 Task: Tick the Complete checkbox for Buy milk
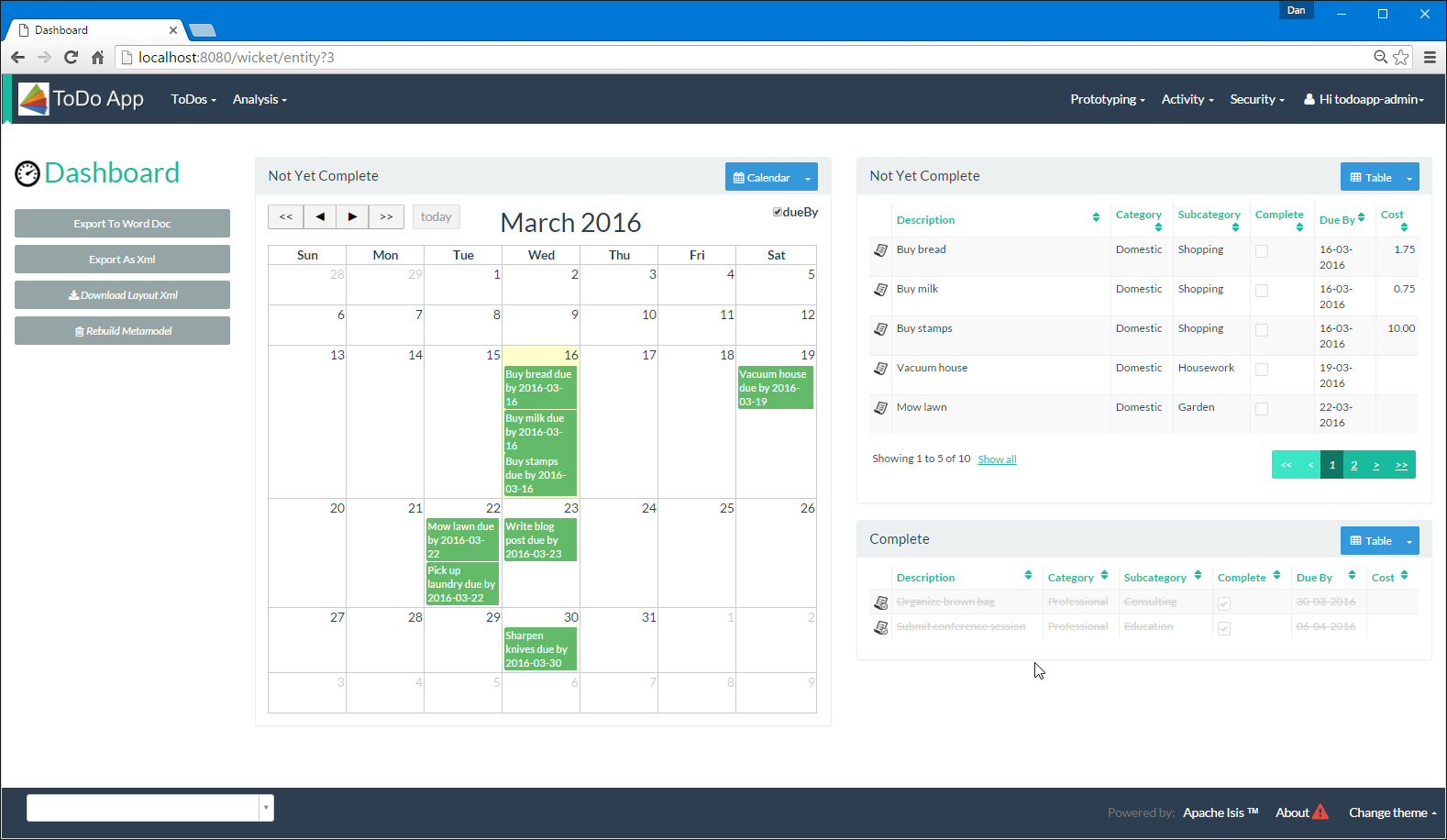point(1262,291)
